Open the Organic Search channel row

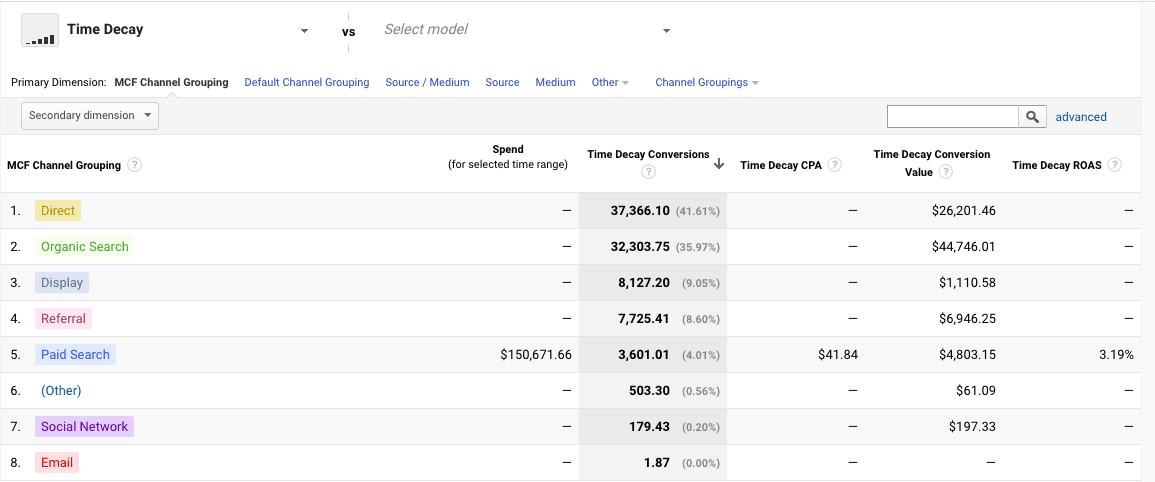click(85, 247)
